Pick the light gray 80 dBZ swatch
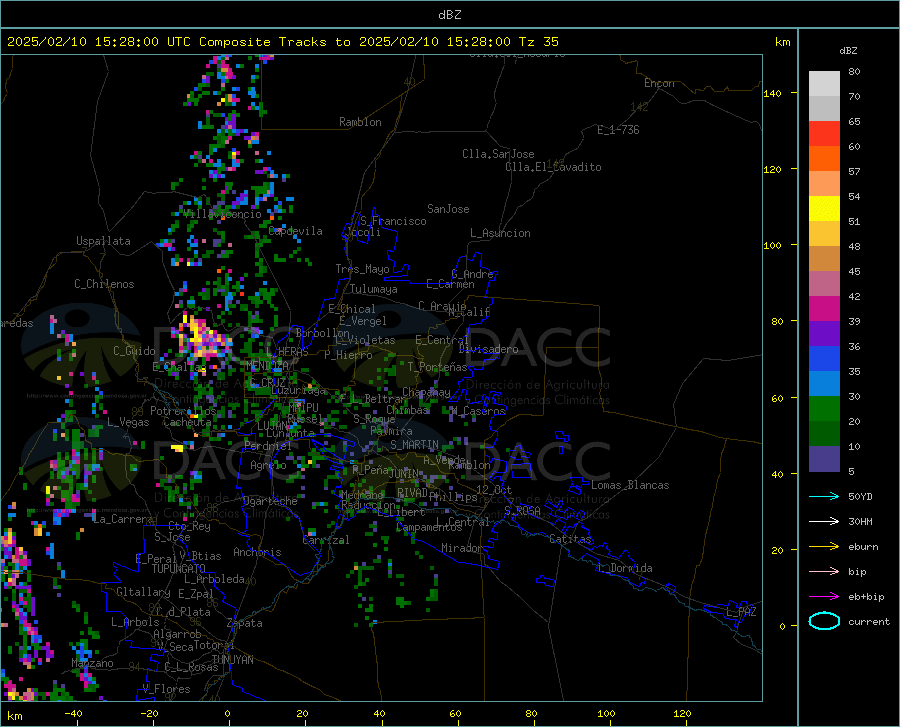Viewport: 900px width, 727px height. [824, 84]
